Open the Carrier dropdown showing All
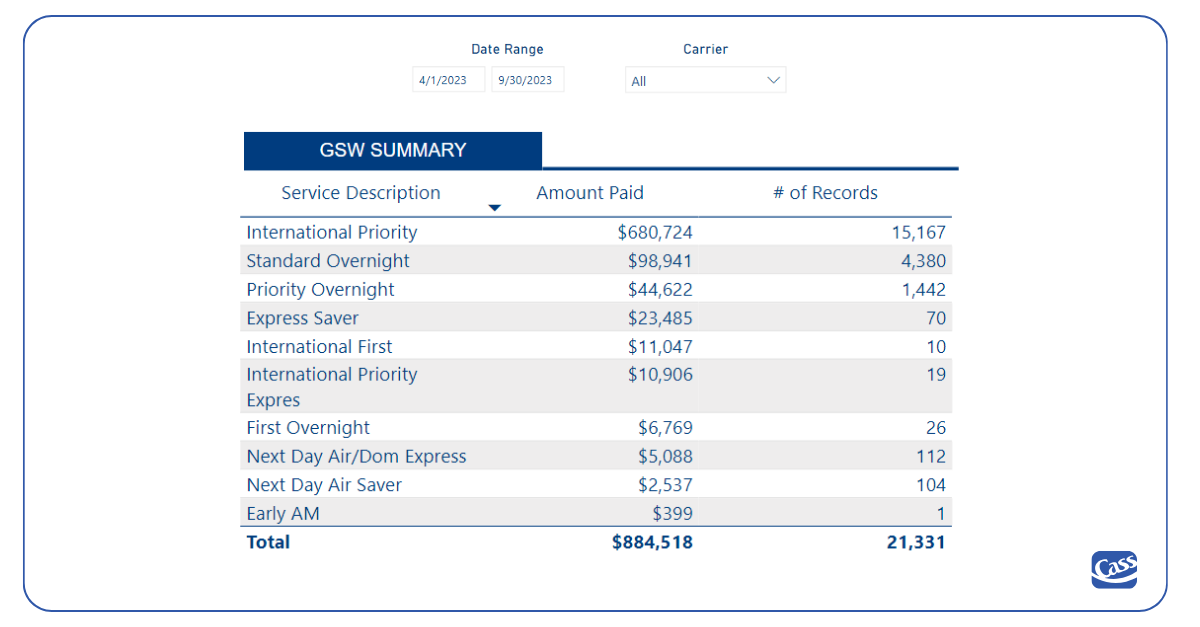1200x627 pixels. point(705,80)
